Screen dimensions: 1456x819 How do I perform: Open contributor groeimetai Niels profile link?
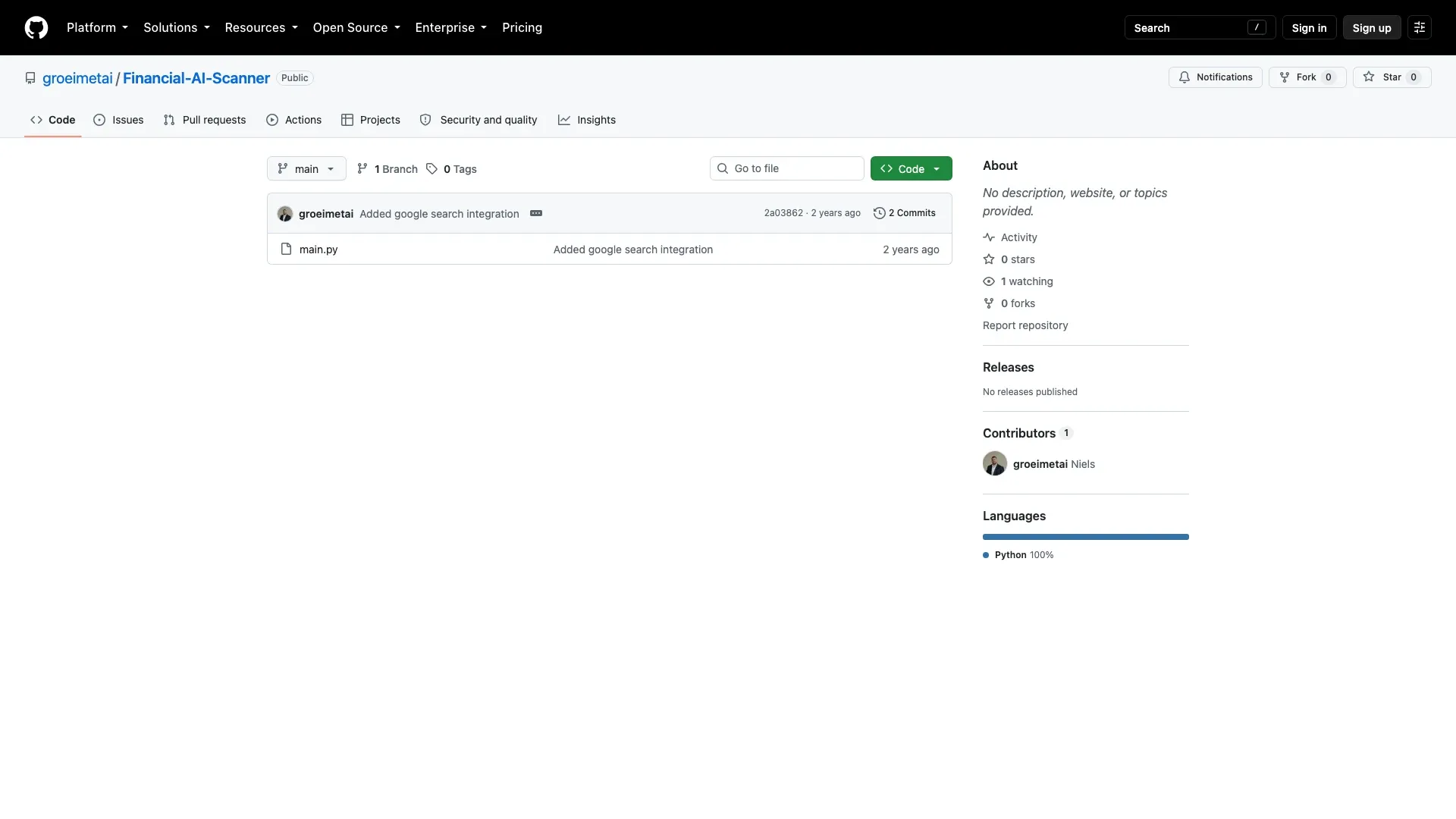1054,464
